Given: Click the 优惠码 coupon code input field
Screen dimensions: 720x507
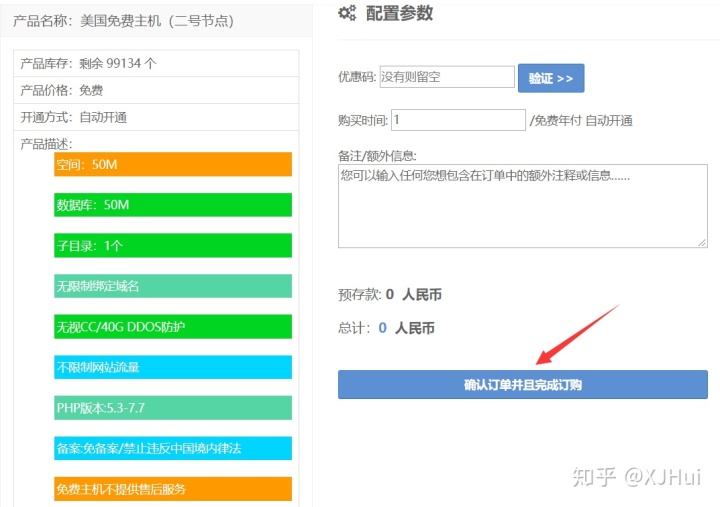Looking at the screenshot, I should point(447,77).
